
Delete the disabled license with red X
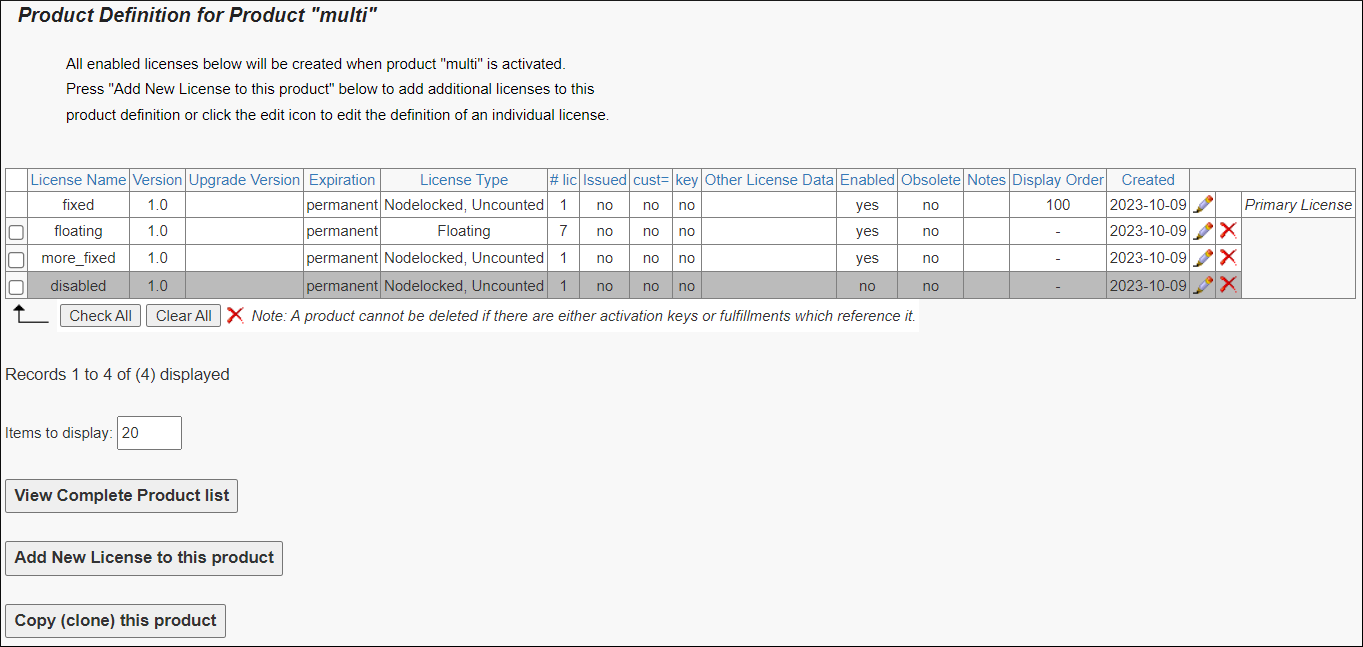[x=1228, y=285]
